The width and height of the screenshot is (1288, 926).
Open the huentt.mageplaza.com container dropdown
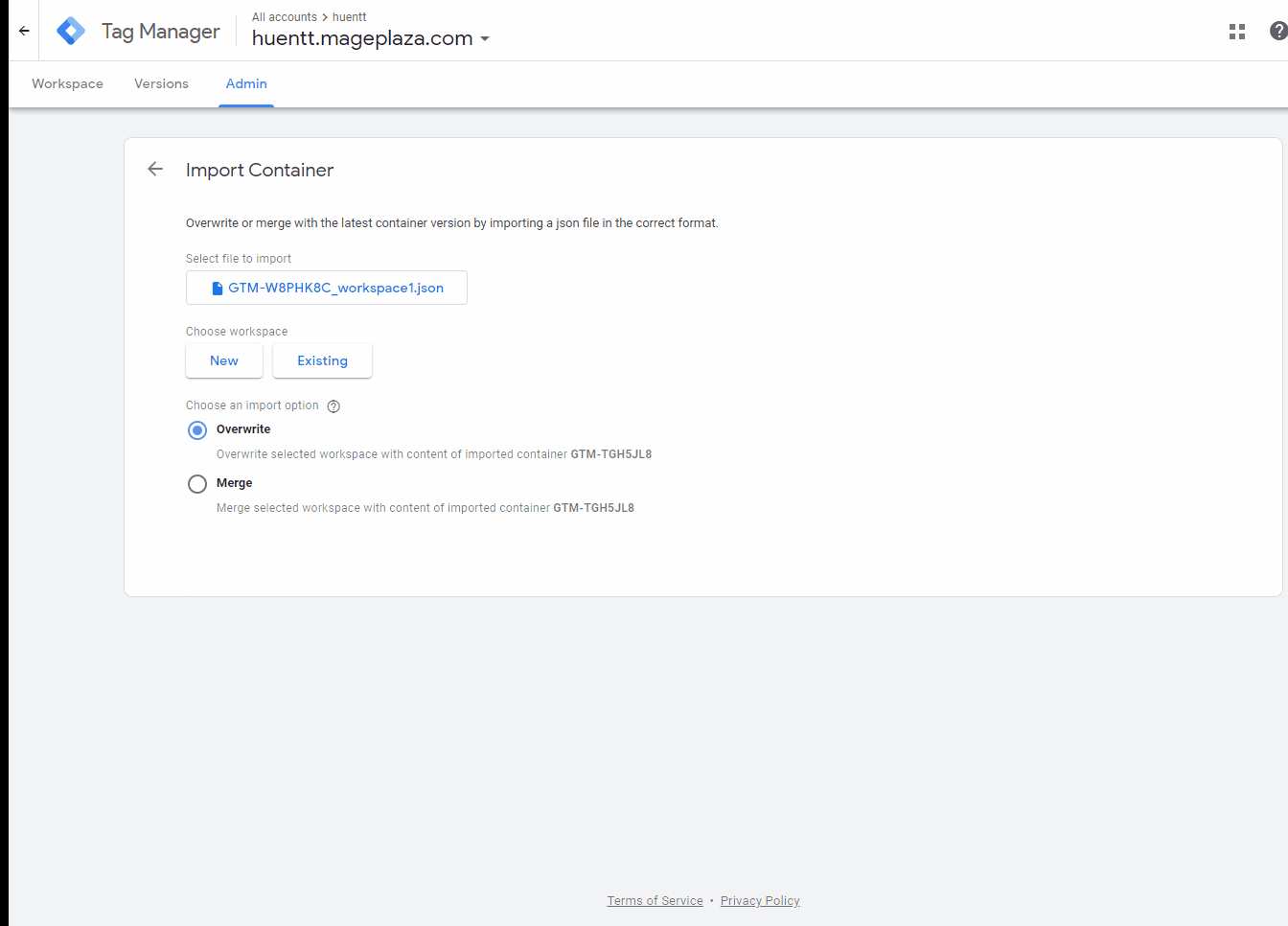(371, 38)
